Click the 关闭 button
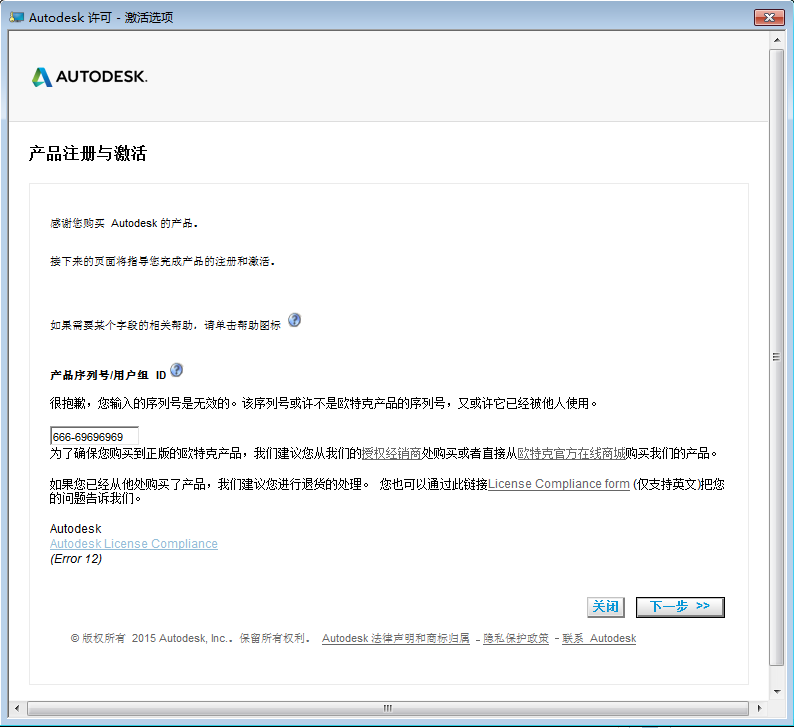This screenshot has height=728, width=794. click(x=606, y=607)
